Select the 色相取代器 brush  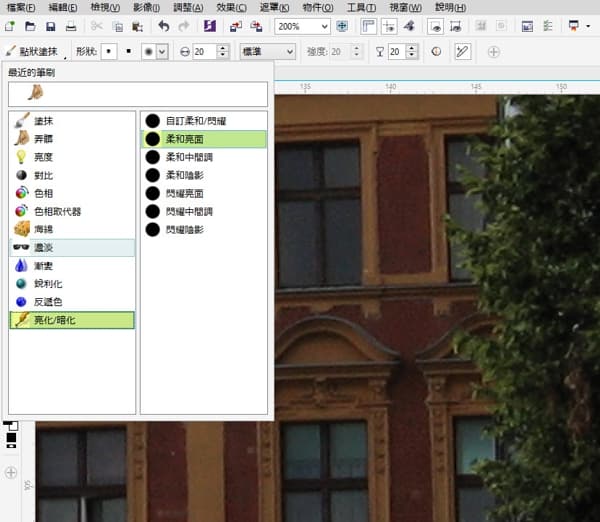pyautogui.click(x=57, y=211)
